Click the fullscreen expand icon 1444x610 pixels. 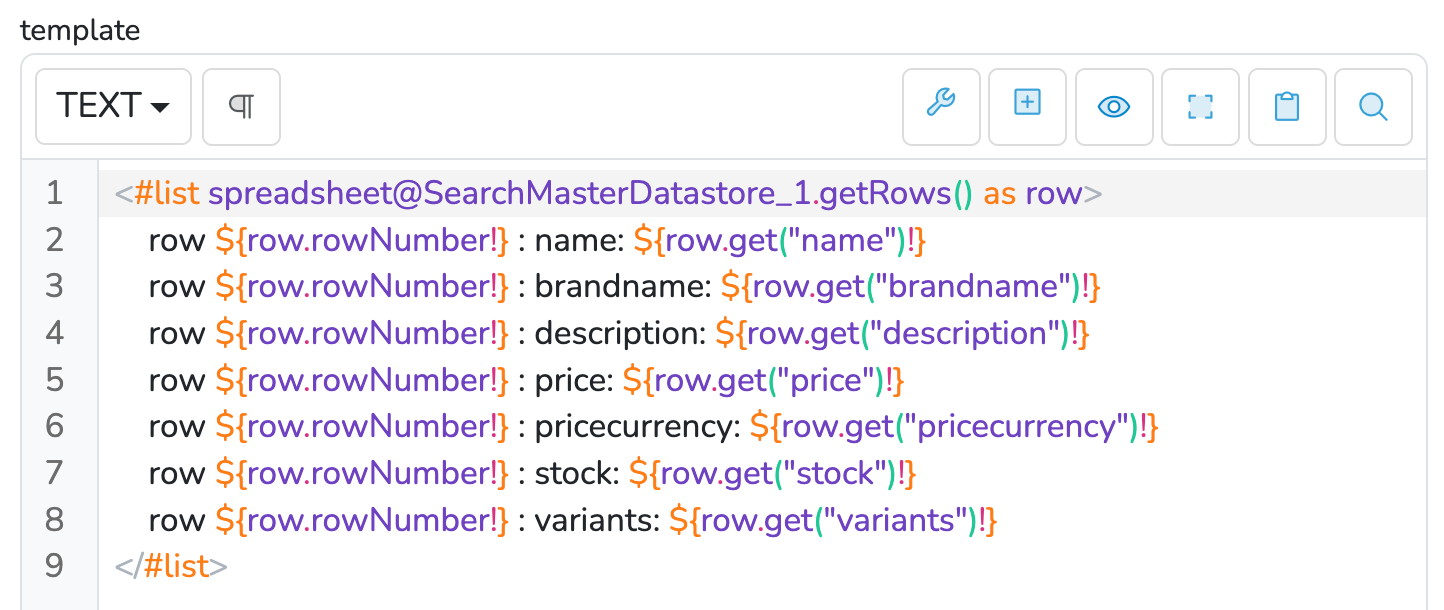click(1200, 106)
